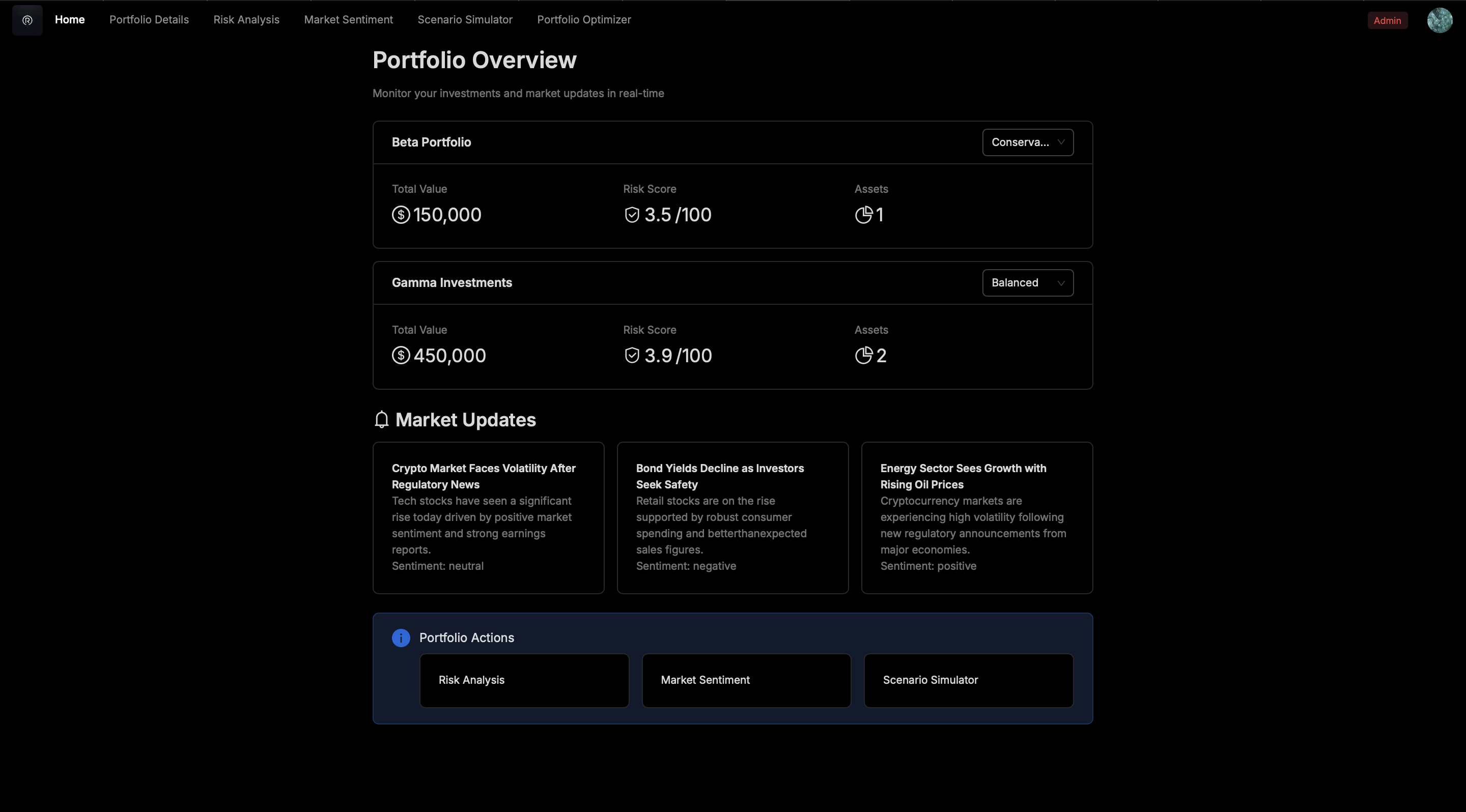
Task: Open Gamma Investments Balanced strategy dropdown
Action: tap(1027, 282)
